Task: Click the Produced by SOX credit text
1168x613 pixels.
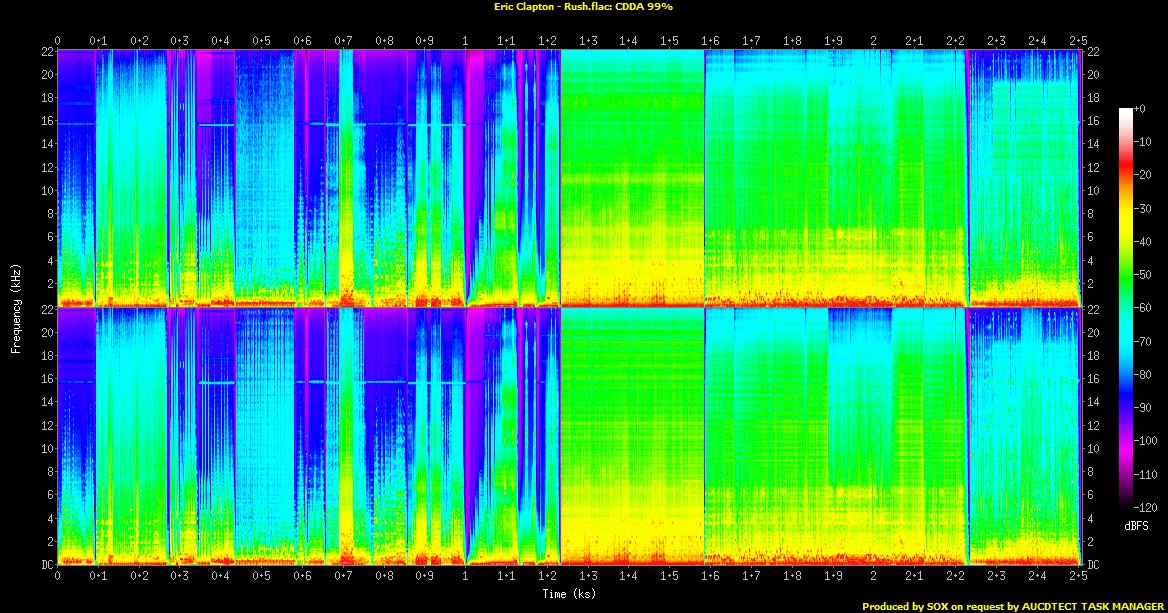Action: tap(1012, 605)
